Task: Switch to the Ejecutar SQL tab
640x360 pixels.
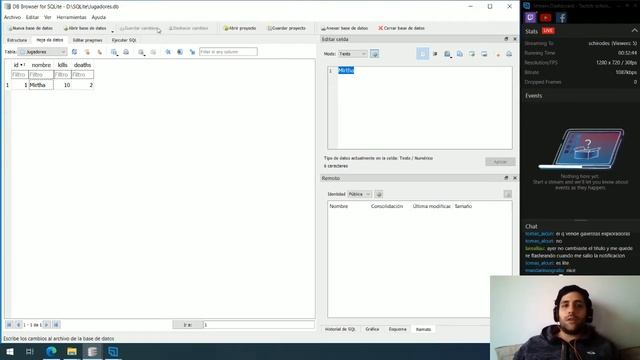Action: coord(124,40)
